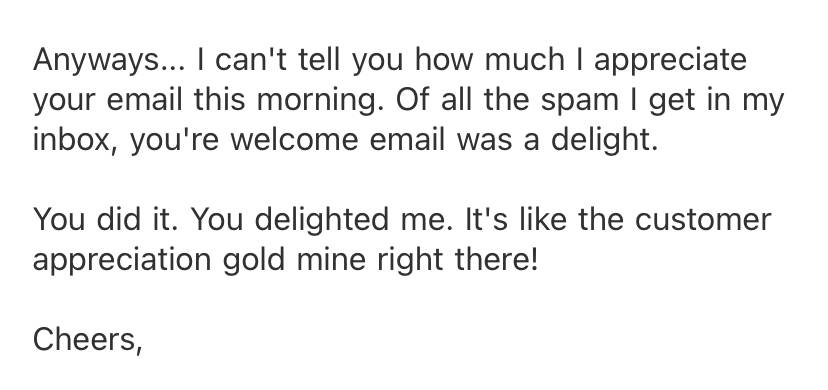
Task: Click the word "customer" in the message
Action: click(703, 220)
